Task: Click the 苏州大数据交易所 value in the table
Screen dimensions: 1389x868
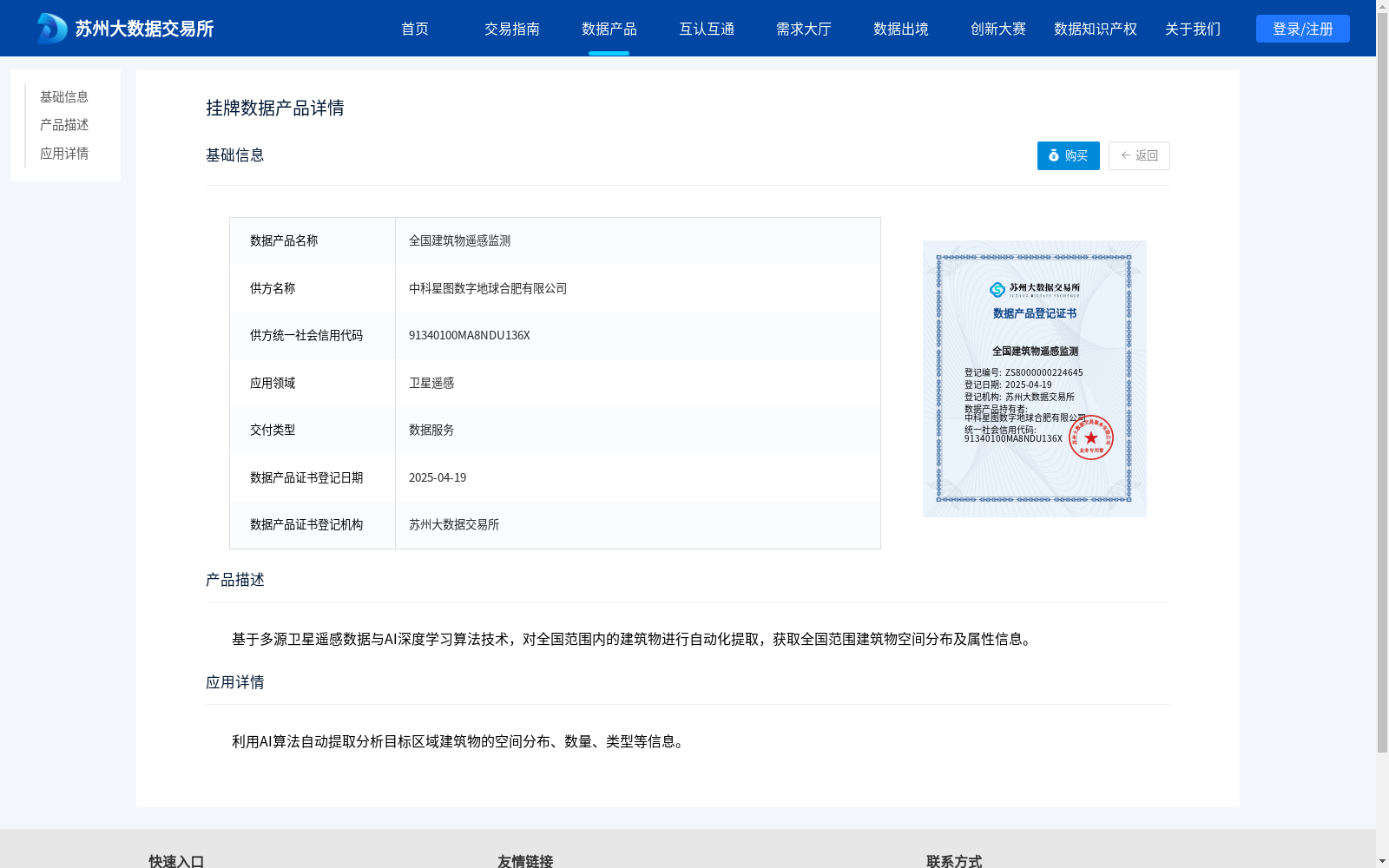Action: click(454, 524)
